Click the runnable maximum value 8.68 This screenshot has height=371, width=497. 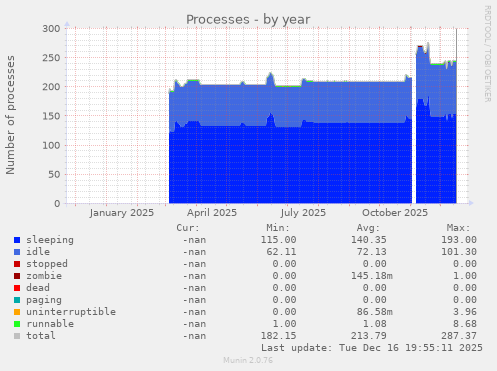tap(465, 324)
